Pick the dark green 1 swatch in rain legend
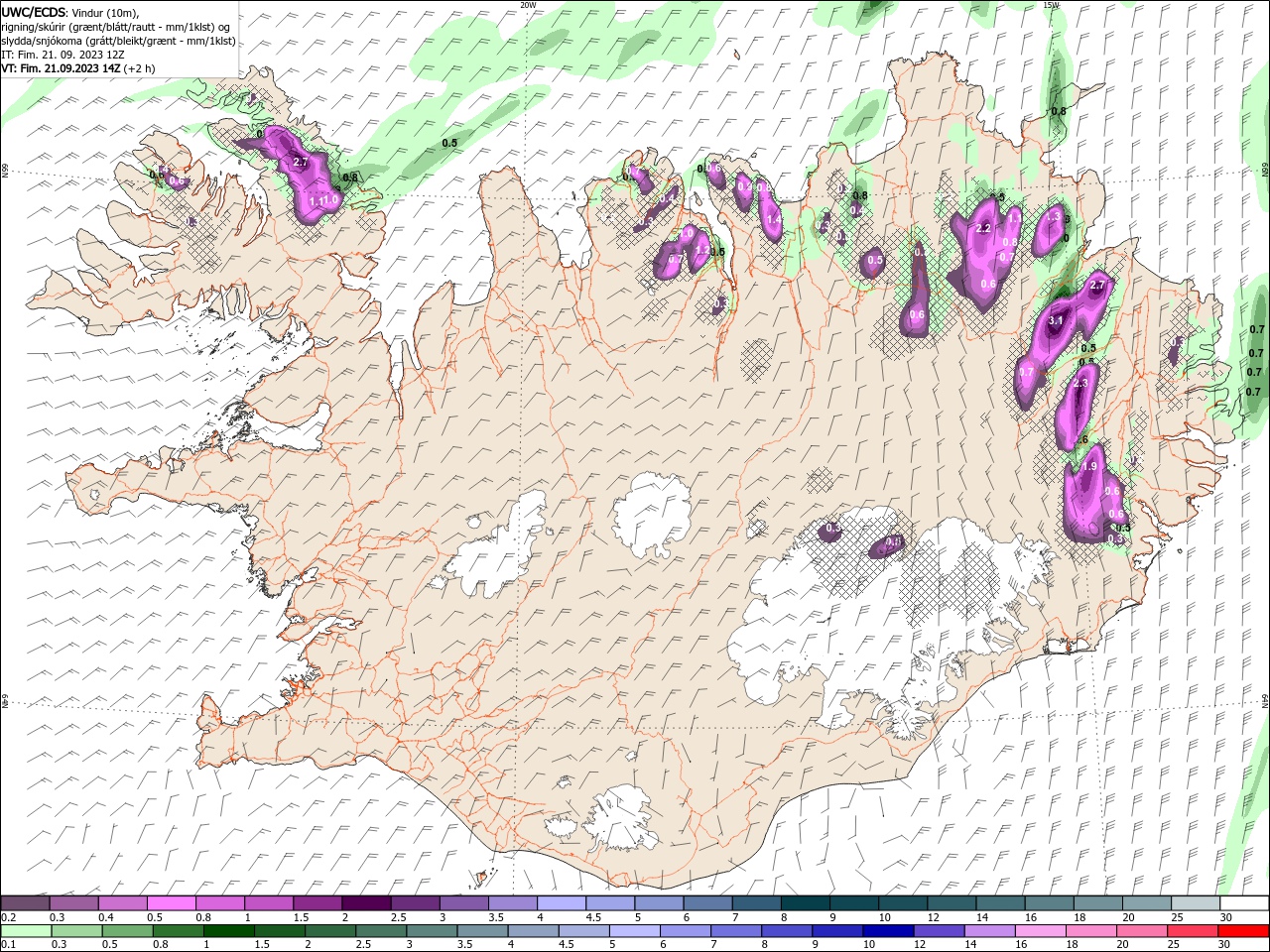1270x952 pixels. (x=228, y=930)
